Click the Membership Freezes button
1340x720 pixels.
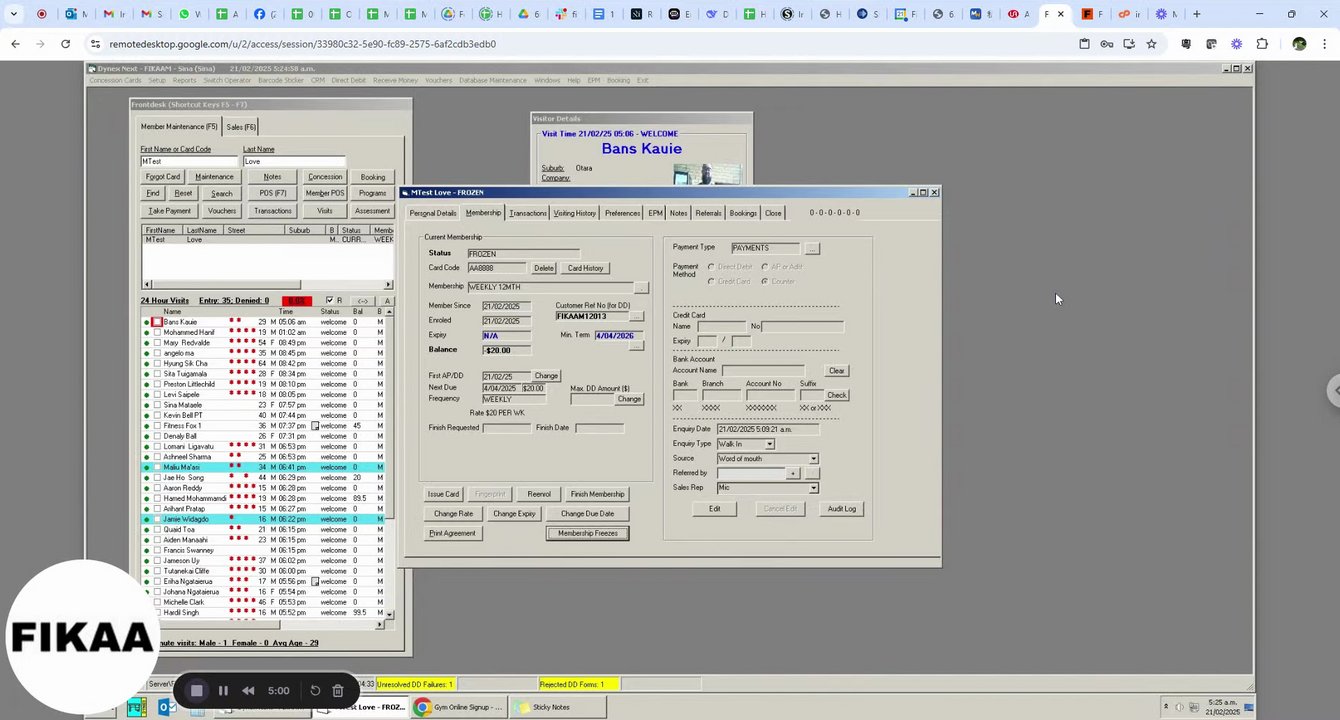click(587, 533)
